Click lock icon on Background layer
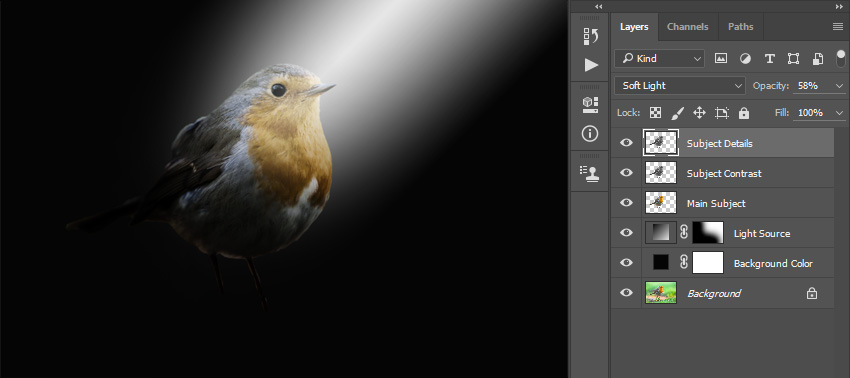The height and width of the screenshot is (378, 850). coord(812,293)
